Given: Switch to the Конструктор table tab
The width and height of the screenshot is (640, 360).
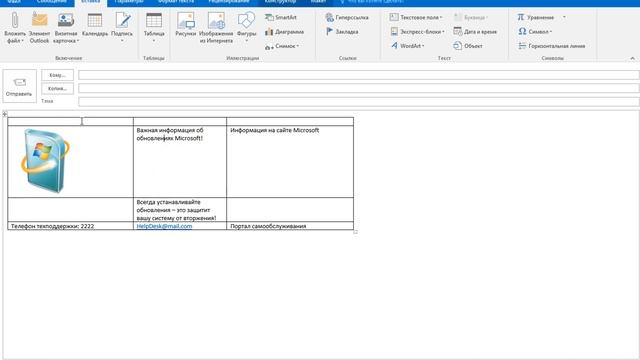Looking at the screenshot, I should pyautogui.click(x=280, y=2).
